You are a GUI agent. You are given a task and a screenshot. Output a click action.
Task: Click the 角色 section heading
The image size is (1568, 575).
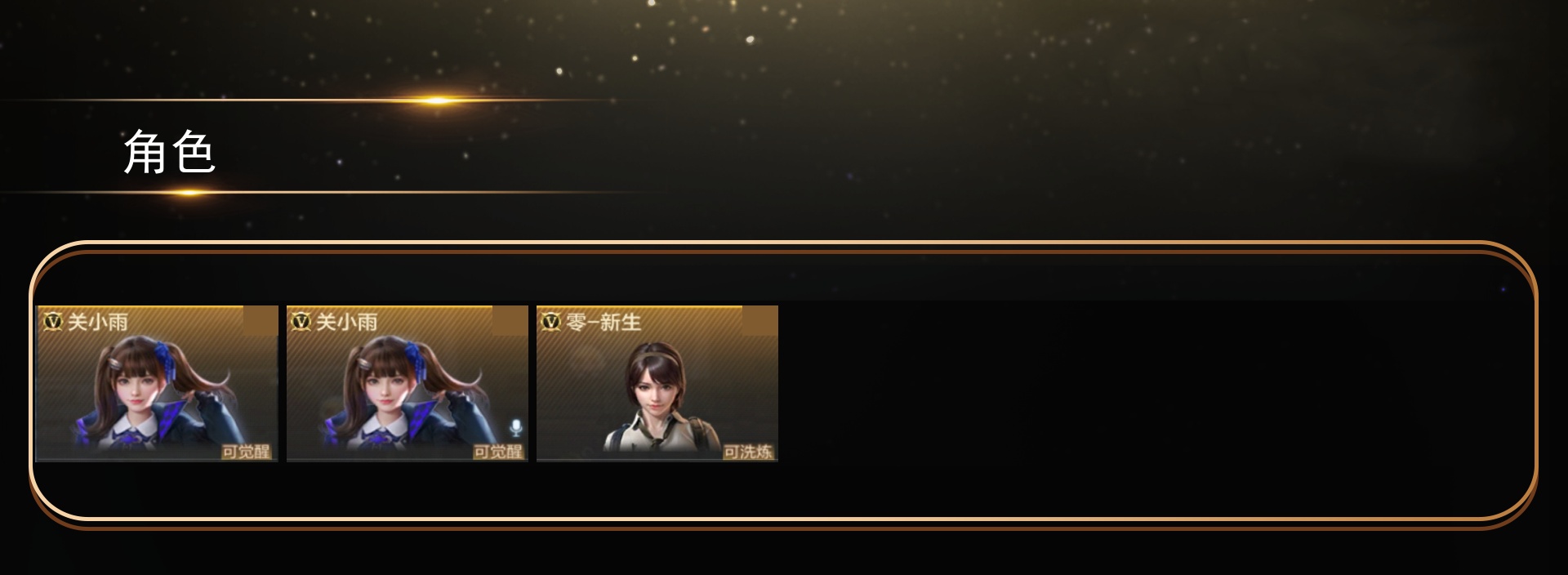point(169,152)
